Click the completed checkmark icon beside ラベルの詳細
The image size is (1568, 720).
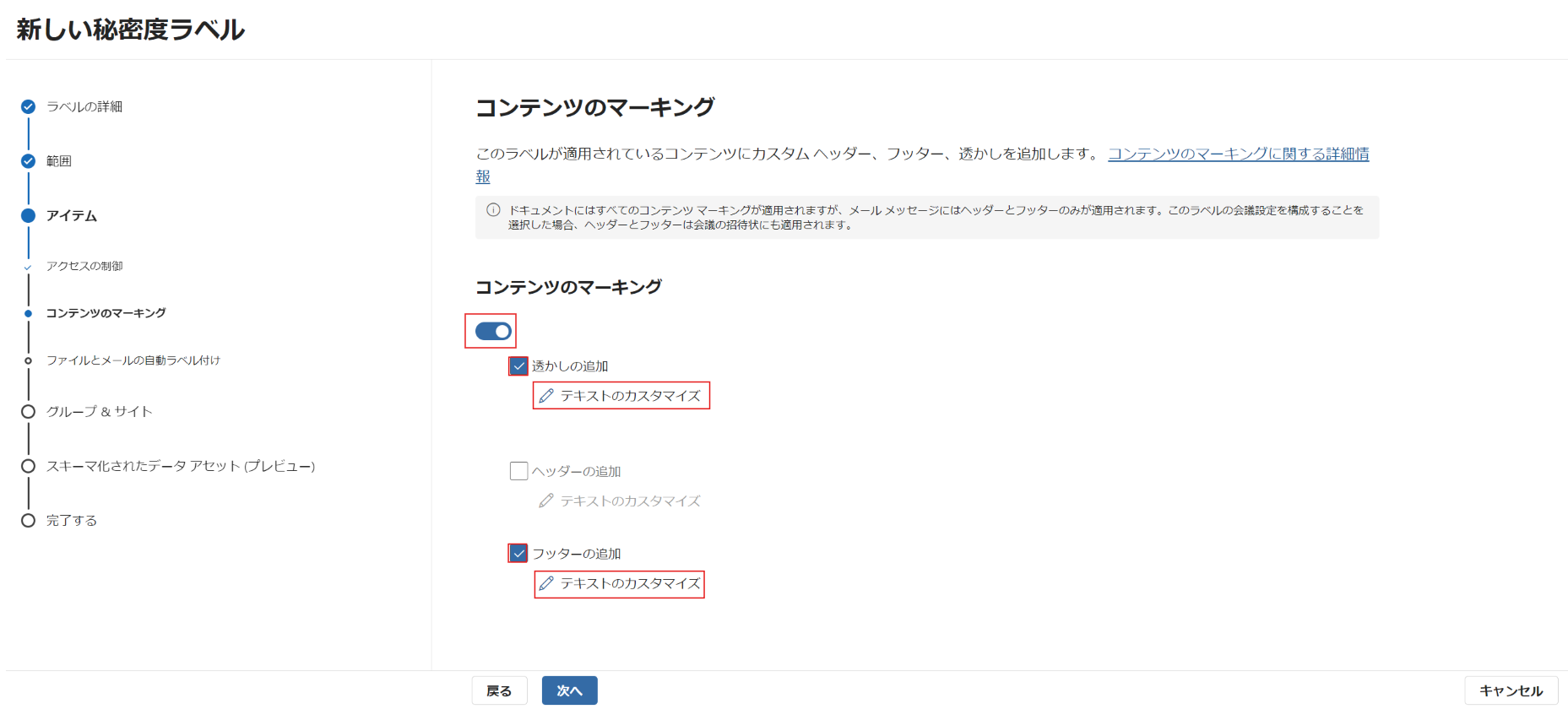click(28, 106)
